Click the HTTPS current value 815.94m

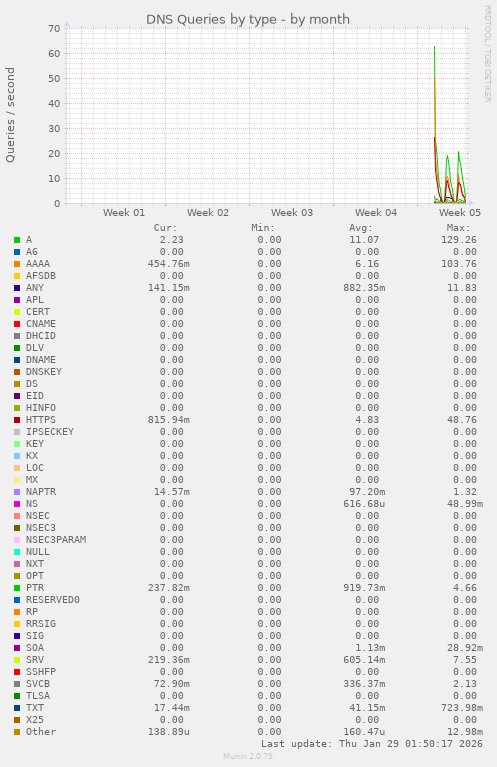[169, 420]
